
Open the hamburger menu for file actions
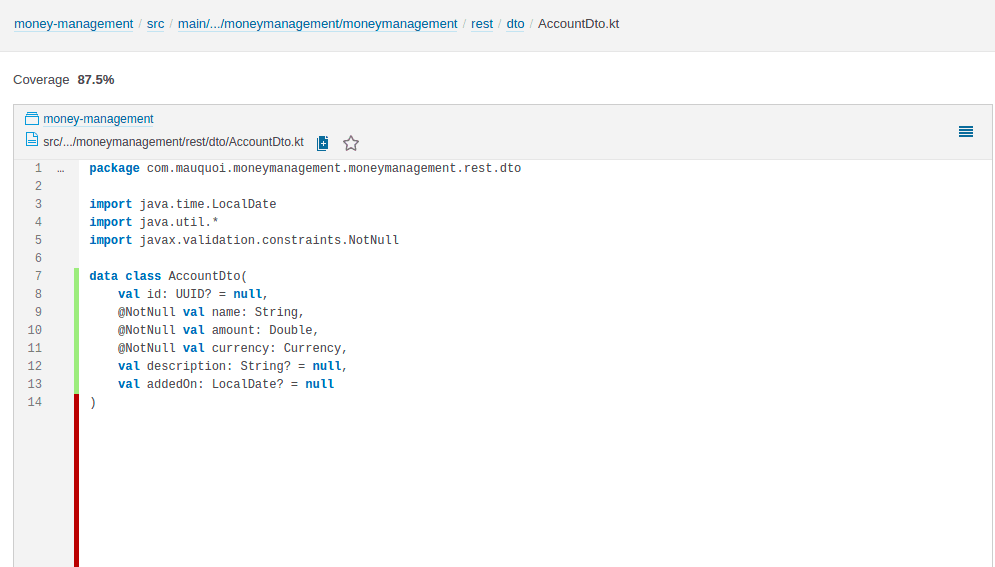pos(966,131)
